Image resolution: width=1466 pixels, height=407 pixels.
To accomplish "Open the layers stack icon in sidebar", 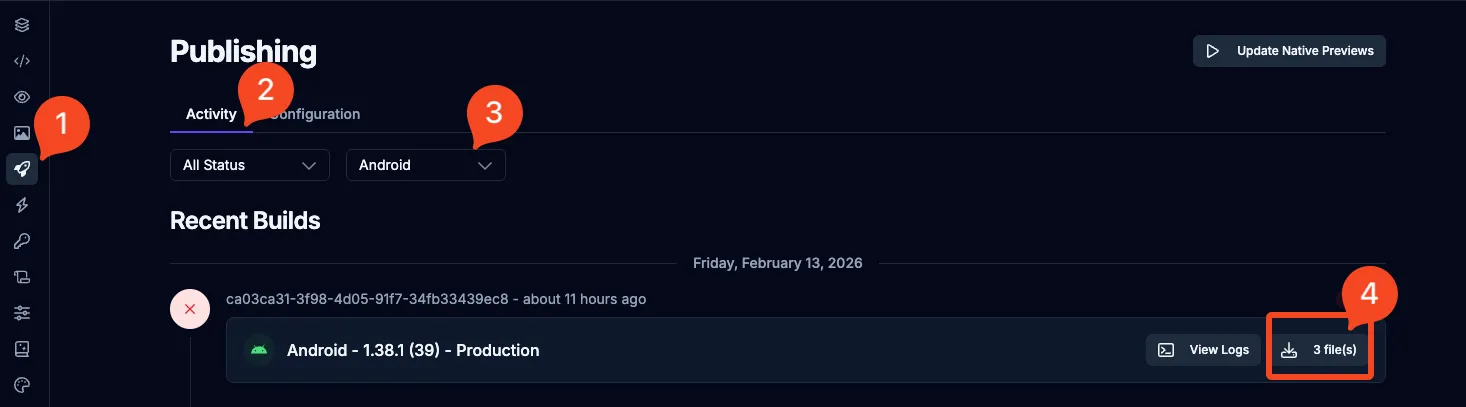I will coord(22,24).
